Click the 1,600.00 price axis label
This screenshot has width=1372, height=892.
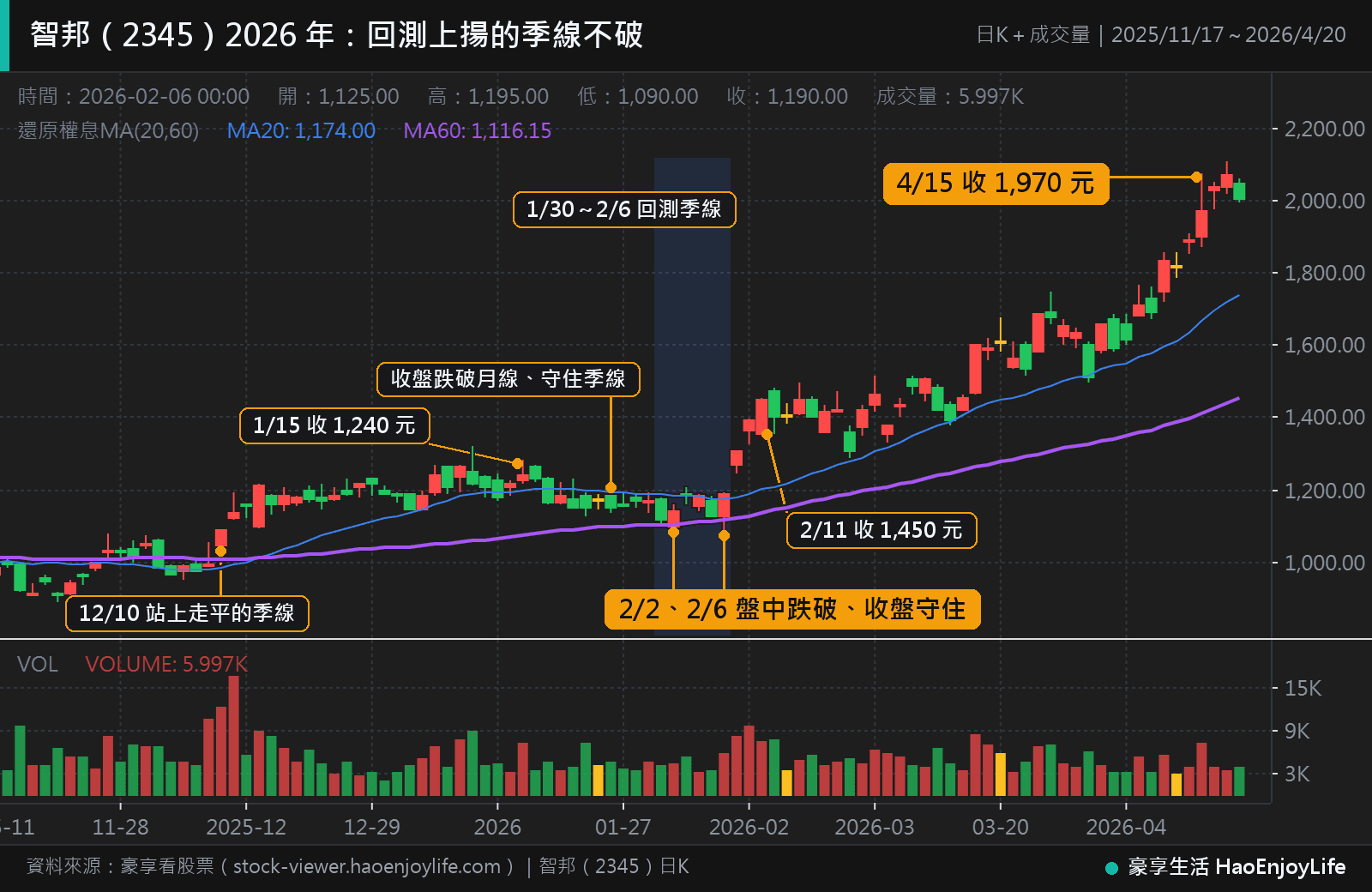pos(1324,345)
